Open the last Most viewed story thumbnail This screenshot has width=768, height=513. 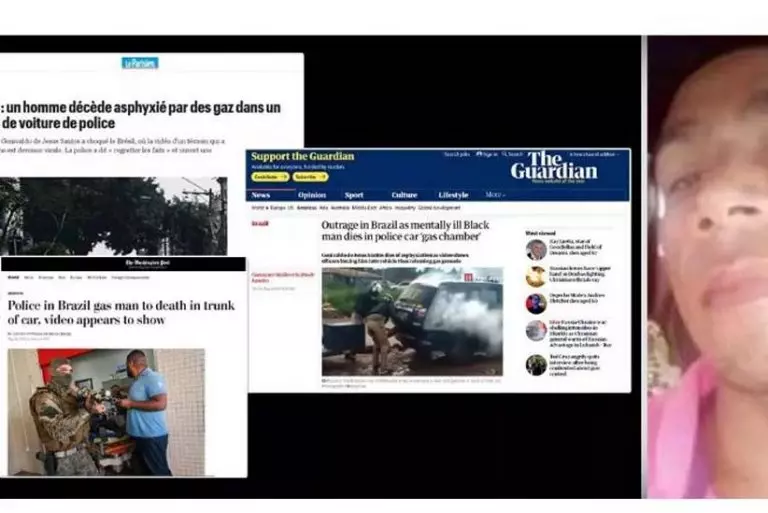tap(537, 364)
